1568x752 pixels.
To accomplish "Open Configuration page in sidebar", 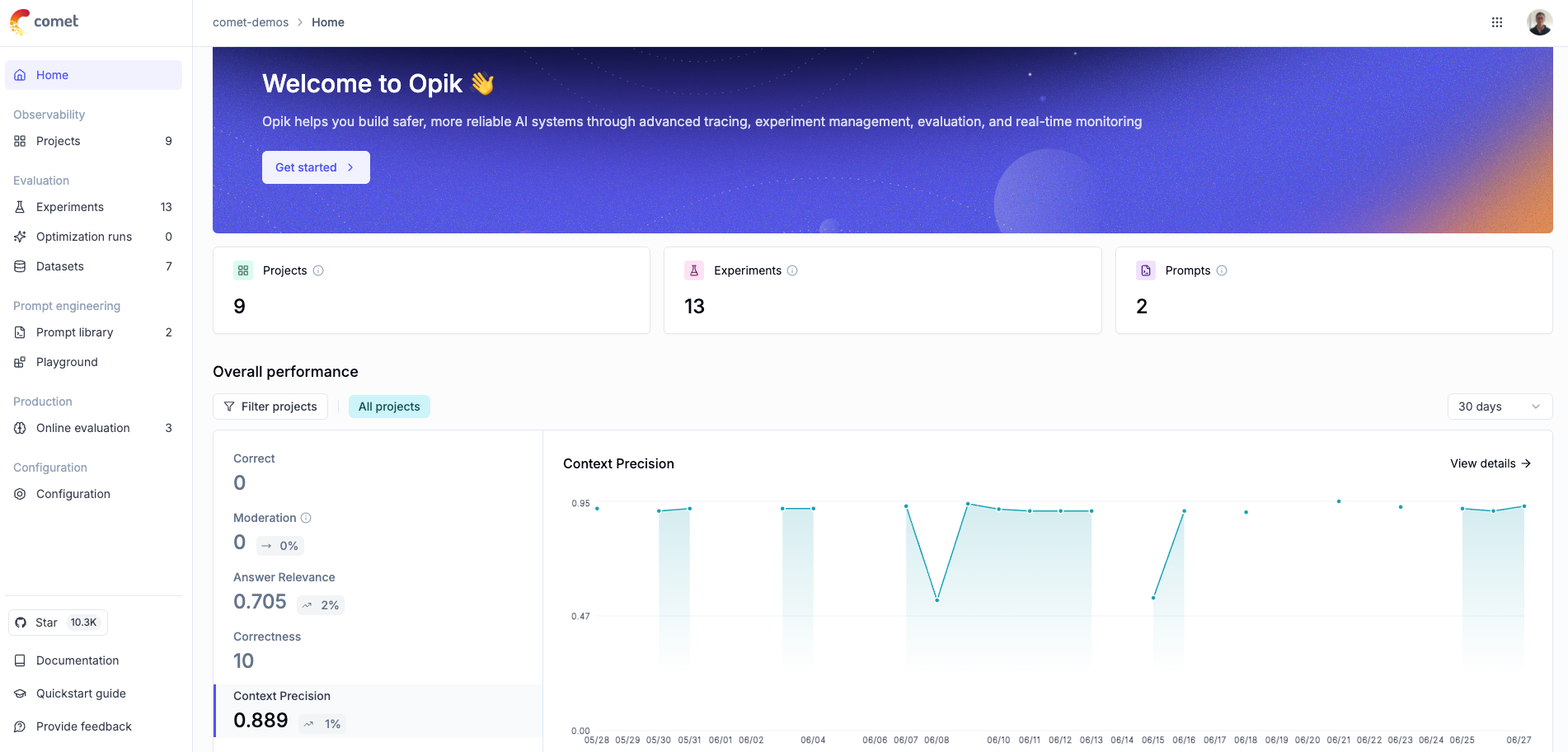I will click(x=93, y=494).
